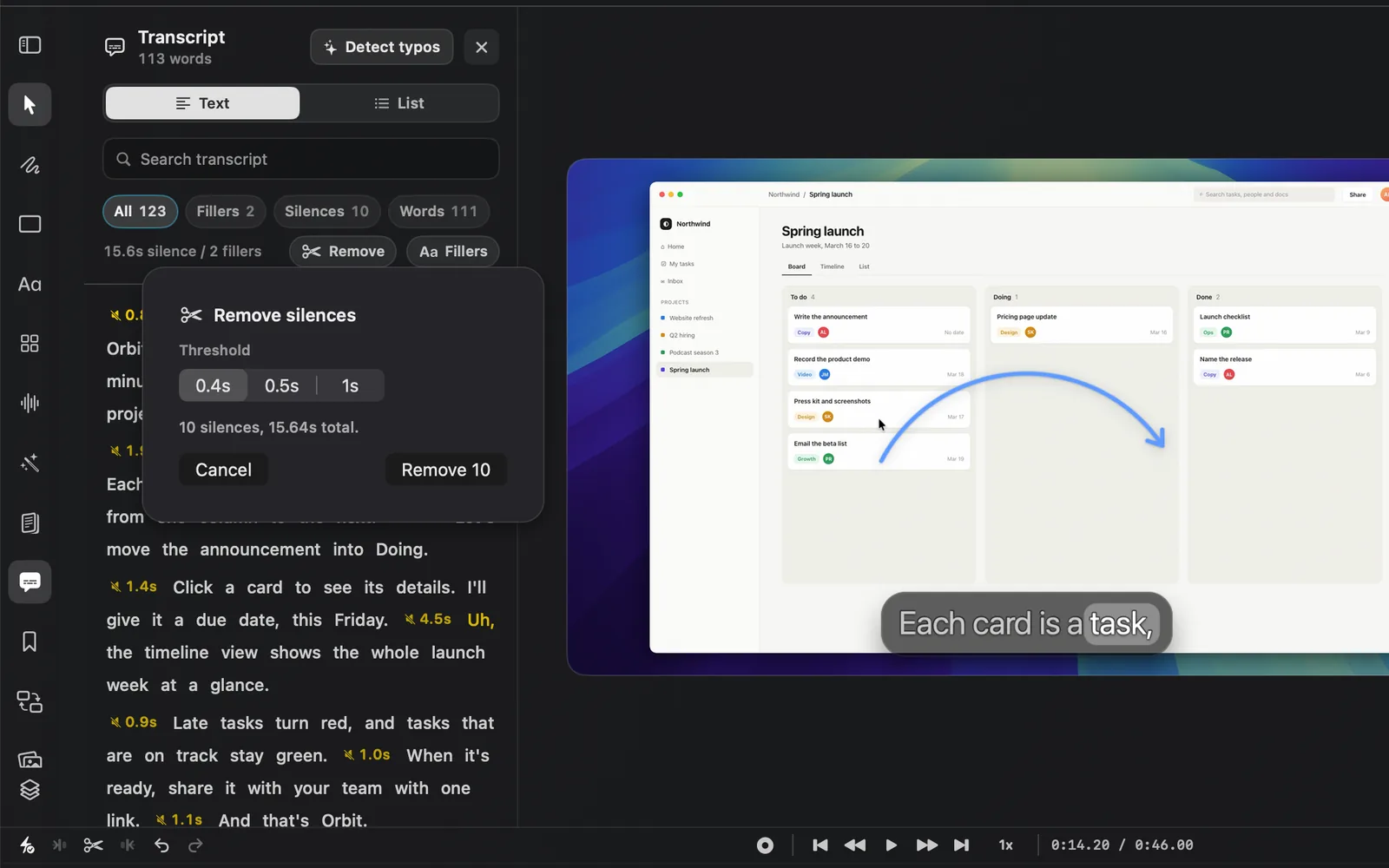Viewport: 1389px width, 868px height.
Task: Toggle the sidebar panel icon
Action: pyautogui.click(x=30, y=44)
